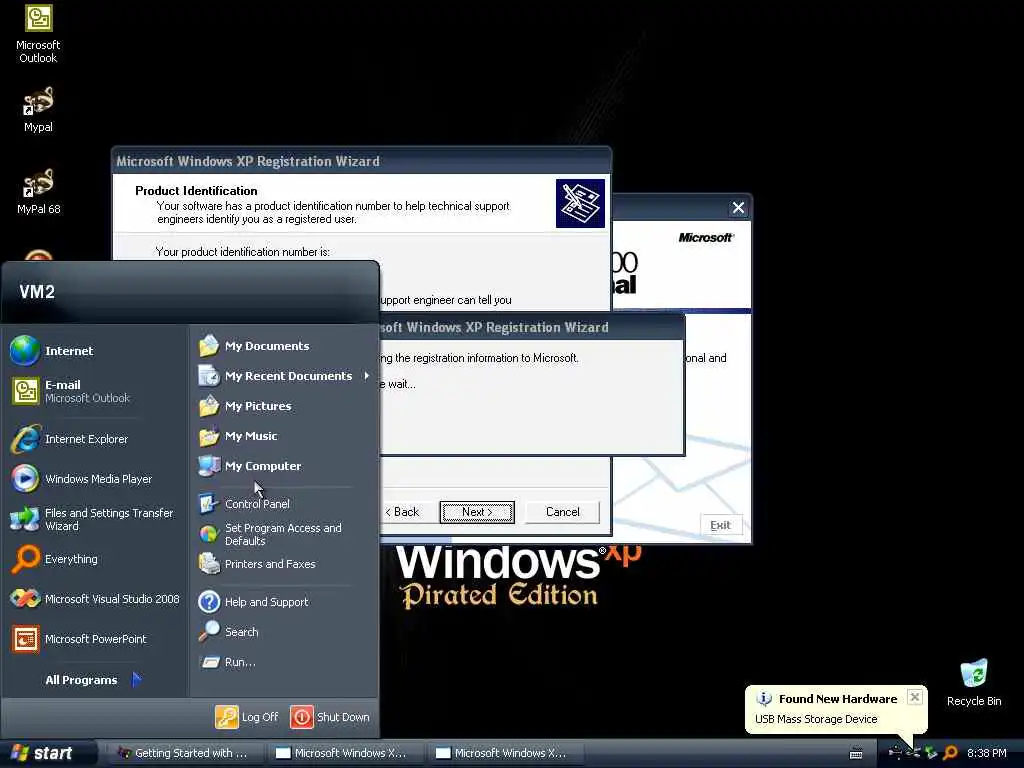Launch Internet Explorer from the Start menu
Screen dimensions: 1024x768
click(70, 439)
